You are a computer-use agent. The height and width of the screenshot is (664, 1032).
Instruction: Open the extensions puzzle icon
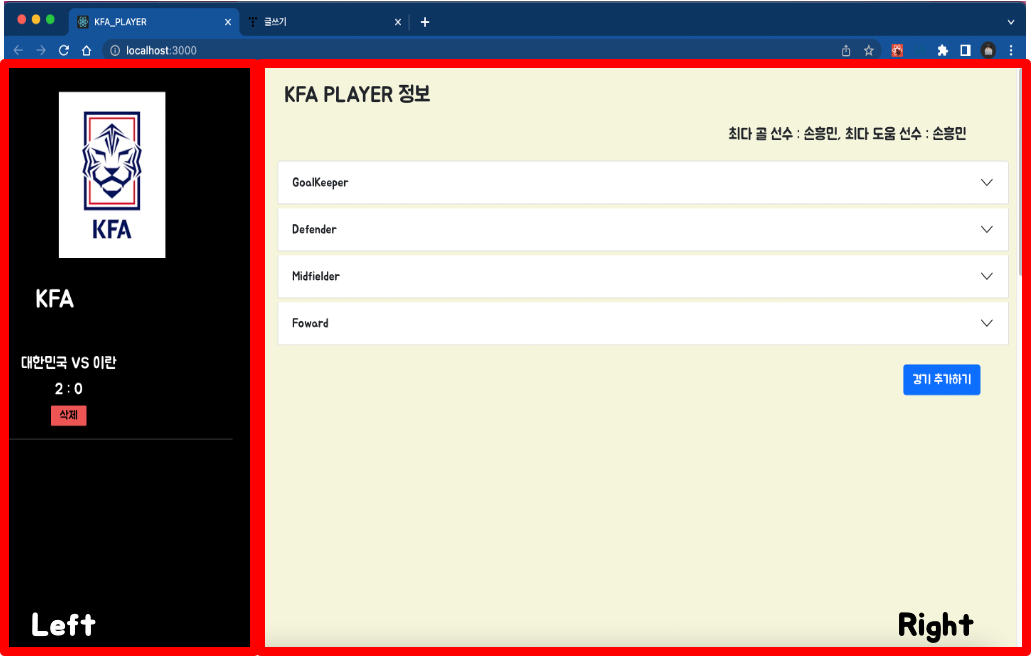click(x=942, y=51)
